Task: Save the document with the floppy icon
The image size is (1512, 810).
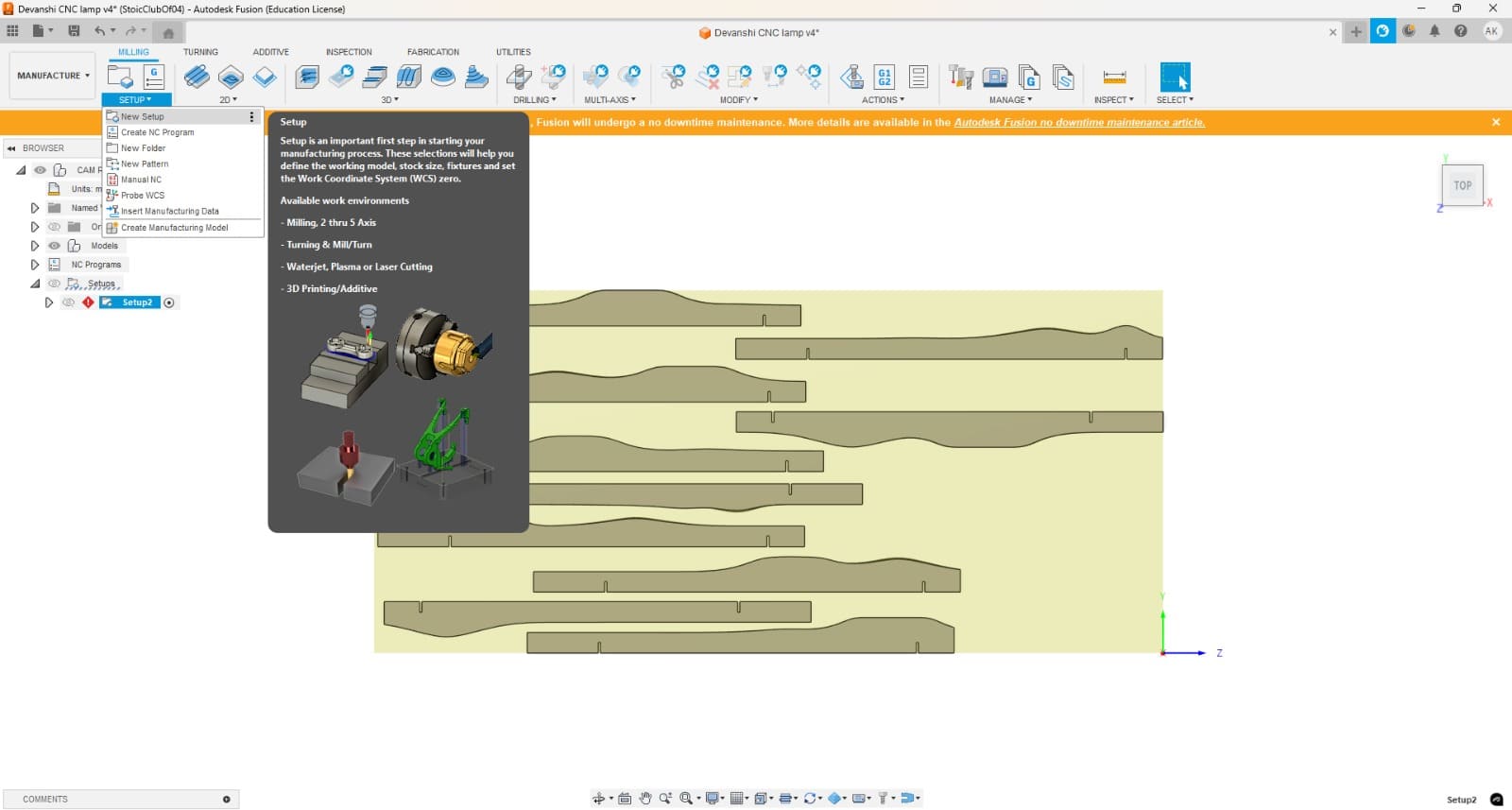Action: coord(74,31)
